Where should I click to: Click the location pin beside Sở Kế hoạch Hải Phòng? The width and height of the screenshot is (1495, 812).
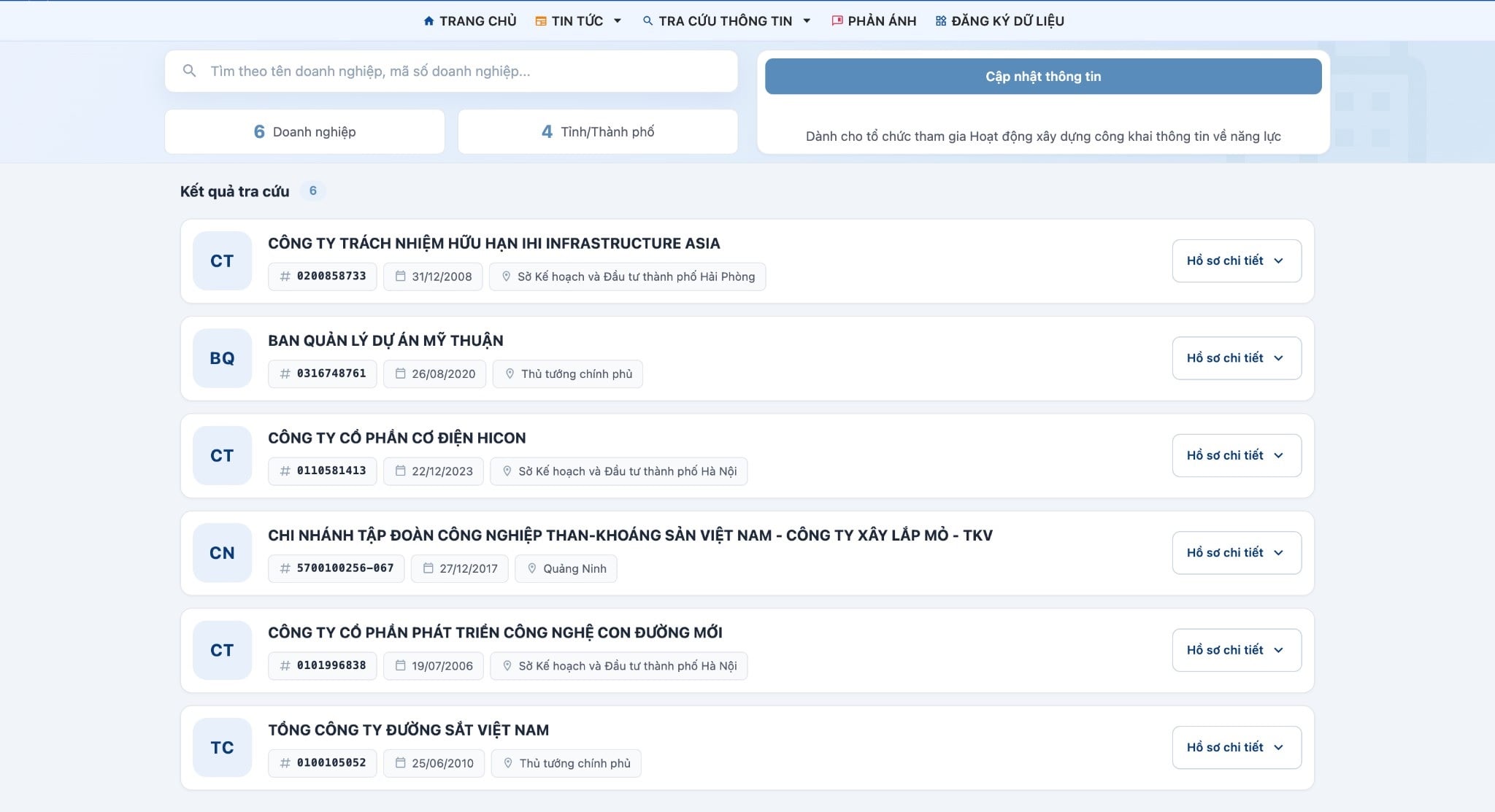[506, 277]
